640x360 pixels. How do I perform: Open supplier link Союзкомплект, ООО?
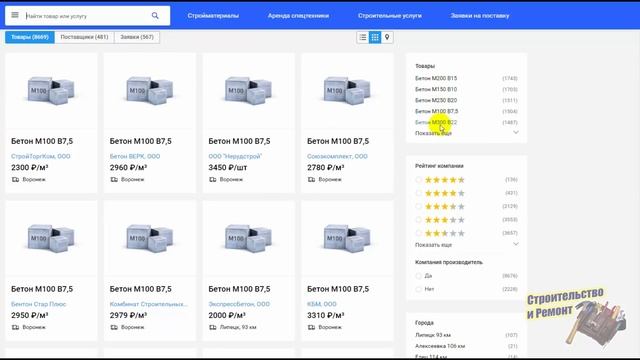[x=337, y=156]
